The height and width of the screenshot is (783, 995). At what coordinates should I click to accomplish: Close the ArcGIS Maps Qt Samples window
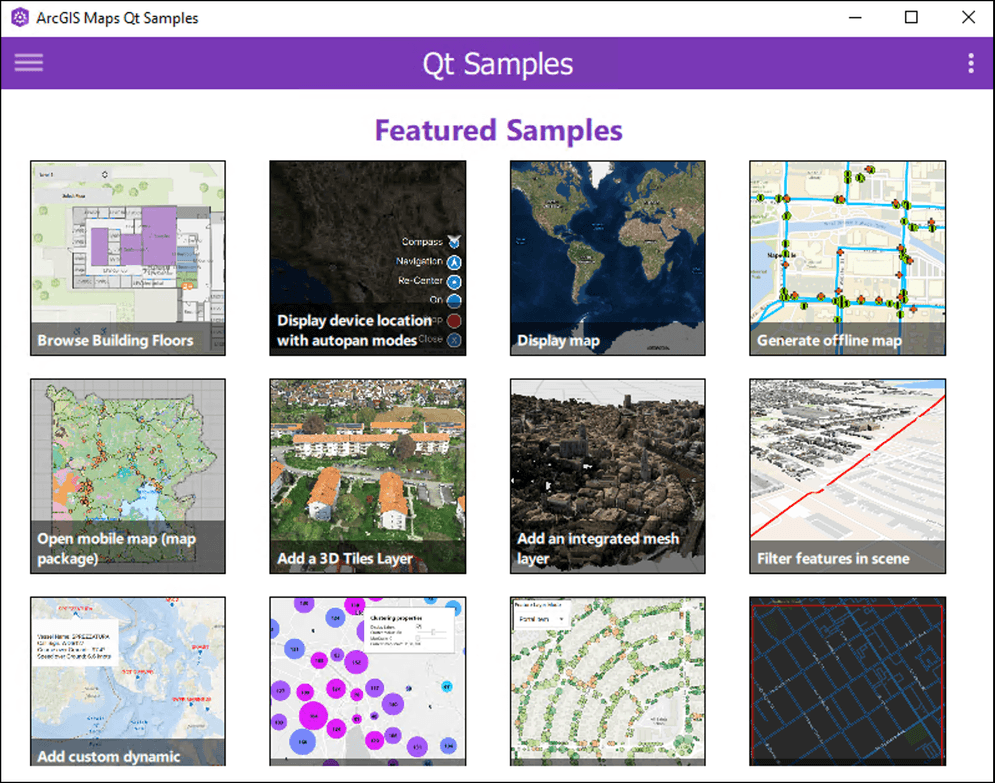[968, 17]
